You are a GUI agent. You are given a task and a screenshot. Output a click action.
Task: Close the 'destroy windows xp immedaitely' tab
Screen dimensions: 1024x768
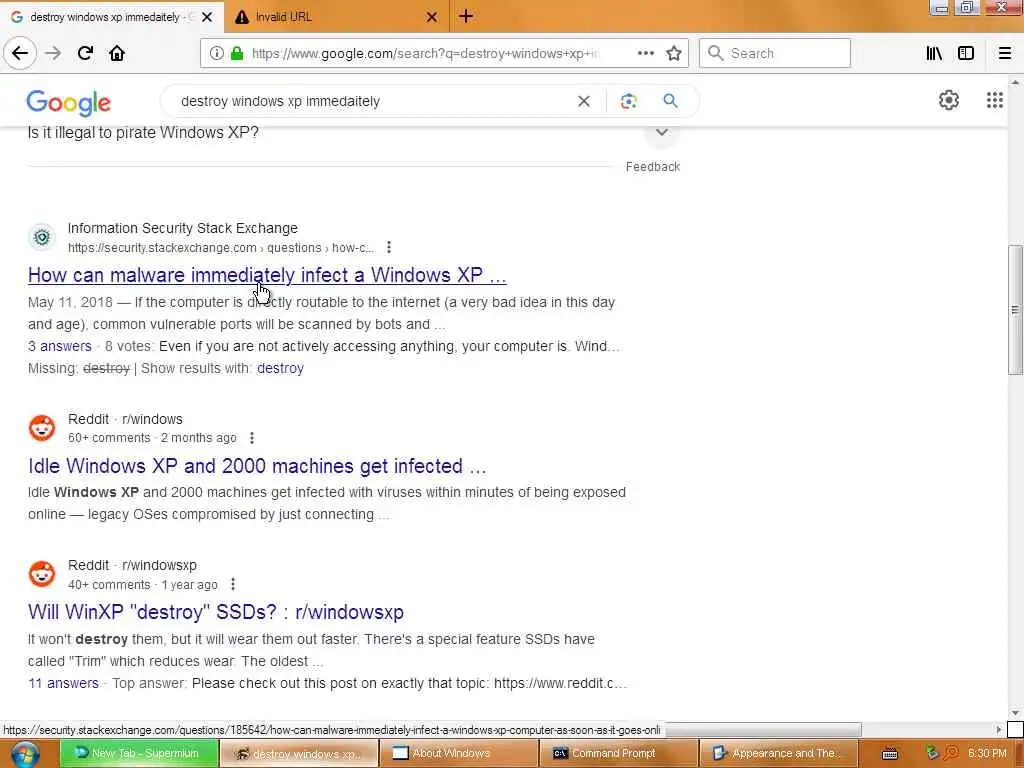(x=207, y=17)
